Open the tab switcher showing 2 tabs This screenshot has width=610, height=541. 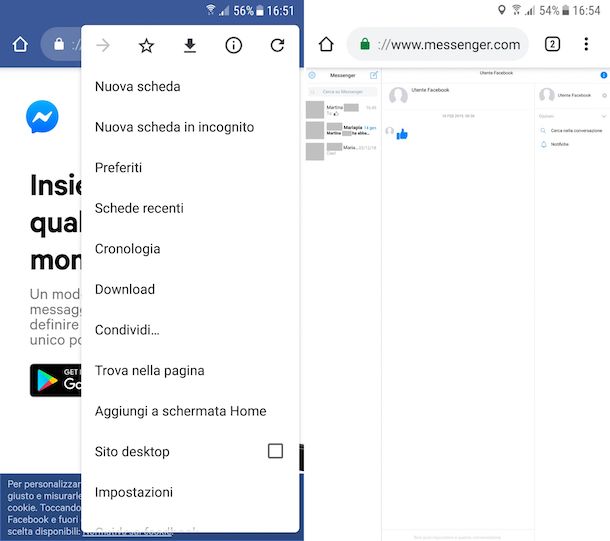[x=552, y=44]
